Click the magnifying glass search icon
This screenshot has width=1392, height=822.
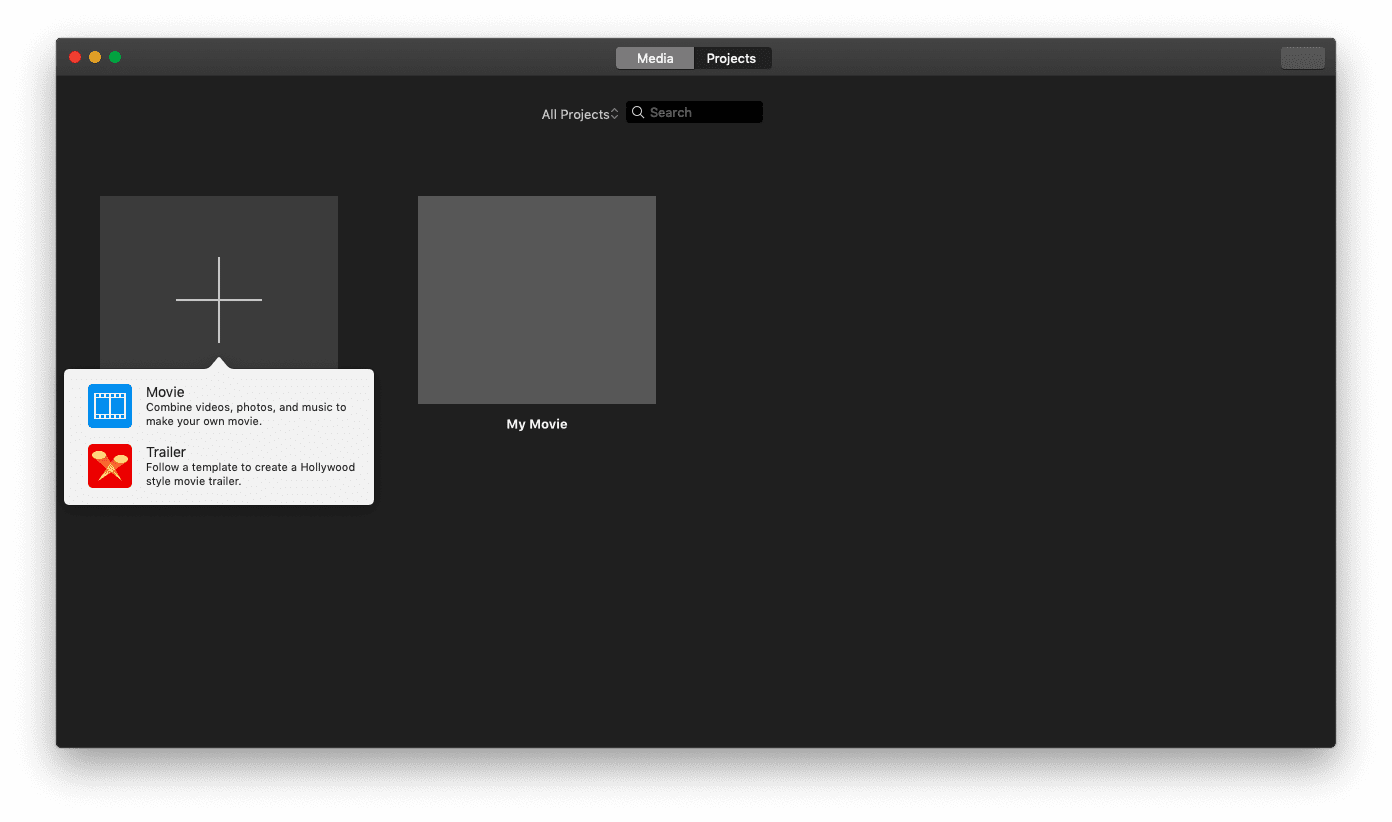click(x=638, y=113)
